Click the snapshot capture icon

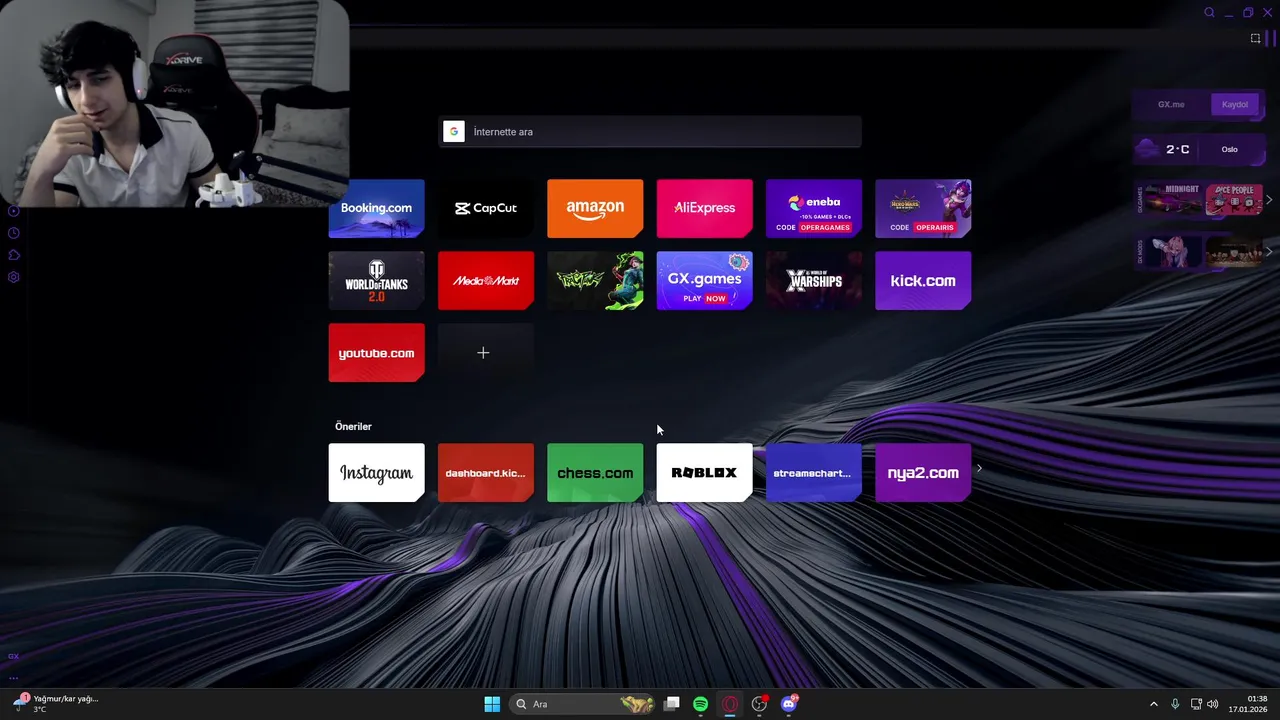(1255, 39)
